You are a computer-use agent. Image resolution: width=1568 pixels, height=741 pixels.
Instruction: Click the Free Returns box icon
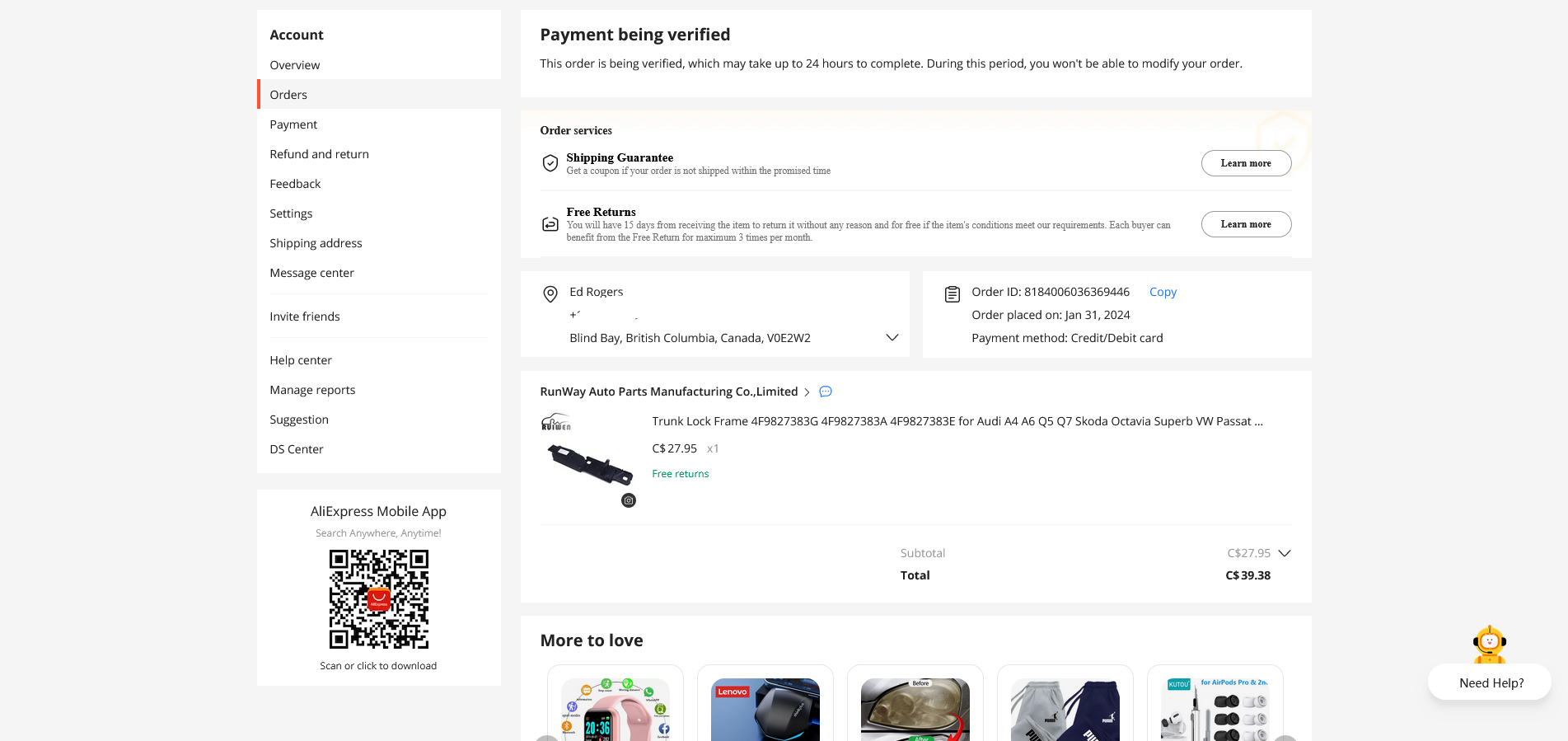coord(550,224)
